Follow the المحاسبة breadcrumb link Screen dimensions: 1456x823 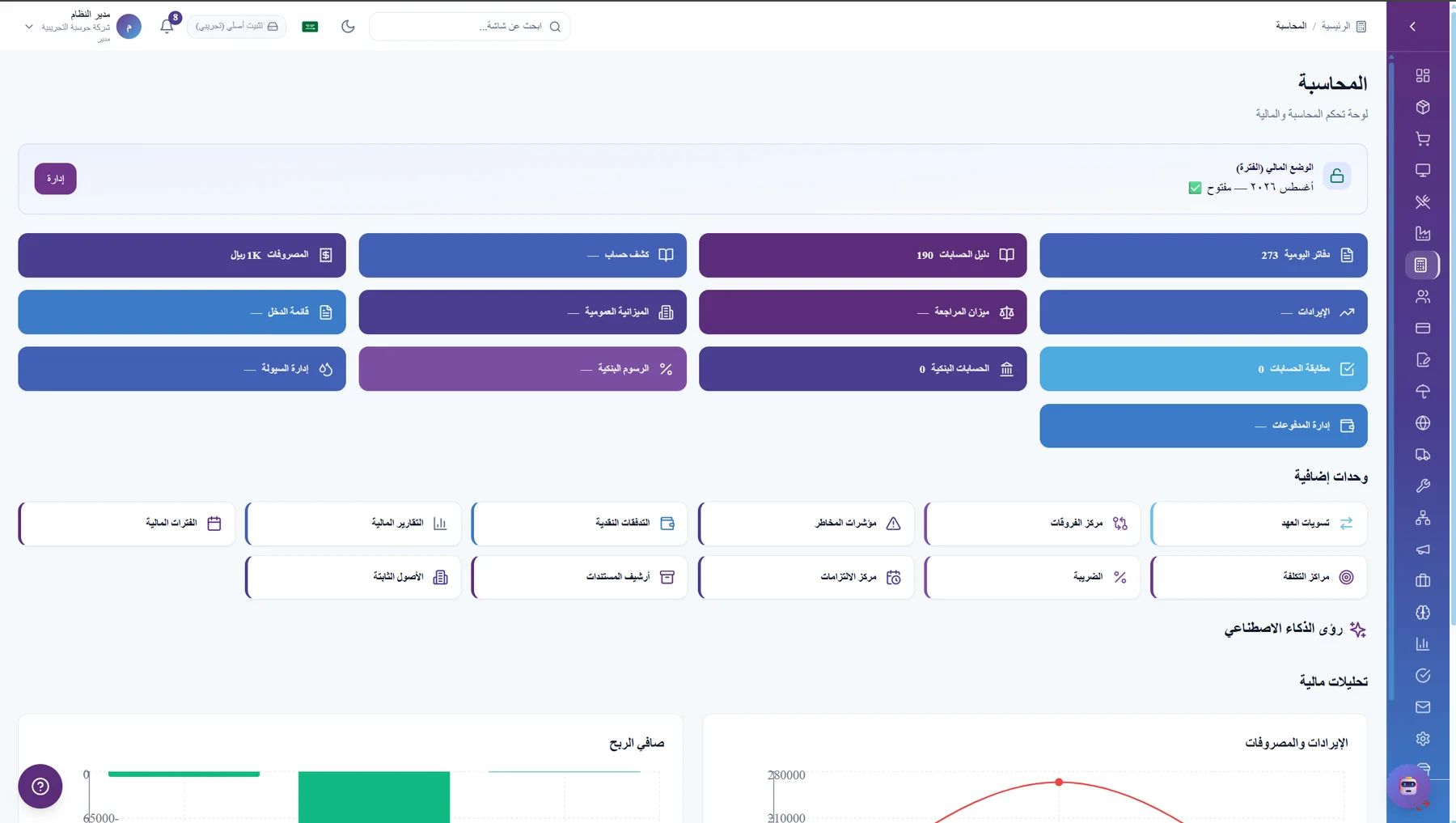[1291, 26]
